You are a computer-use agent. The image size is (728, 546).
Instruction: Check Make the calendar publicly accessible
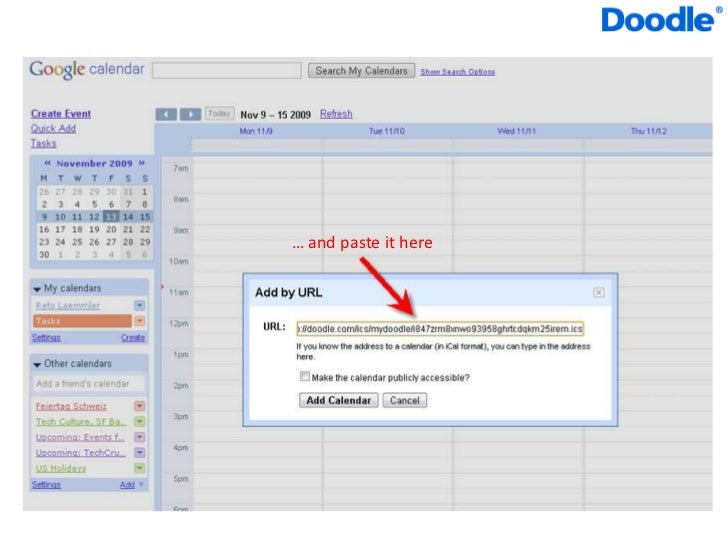coord(305,377)
